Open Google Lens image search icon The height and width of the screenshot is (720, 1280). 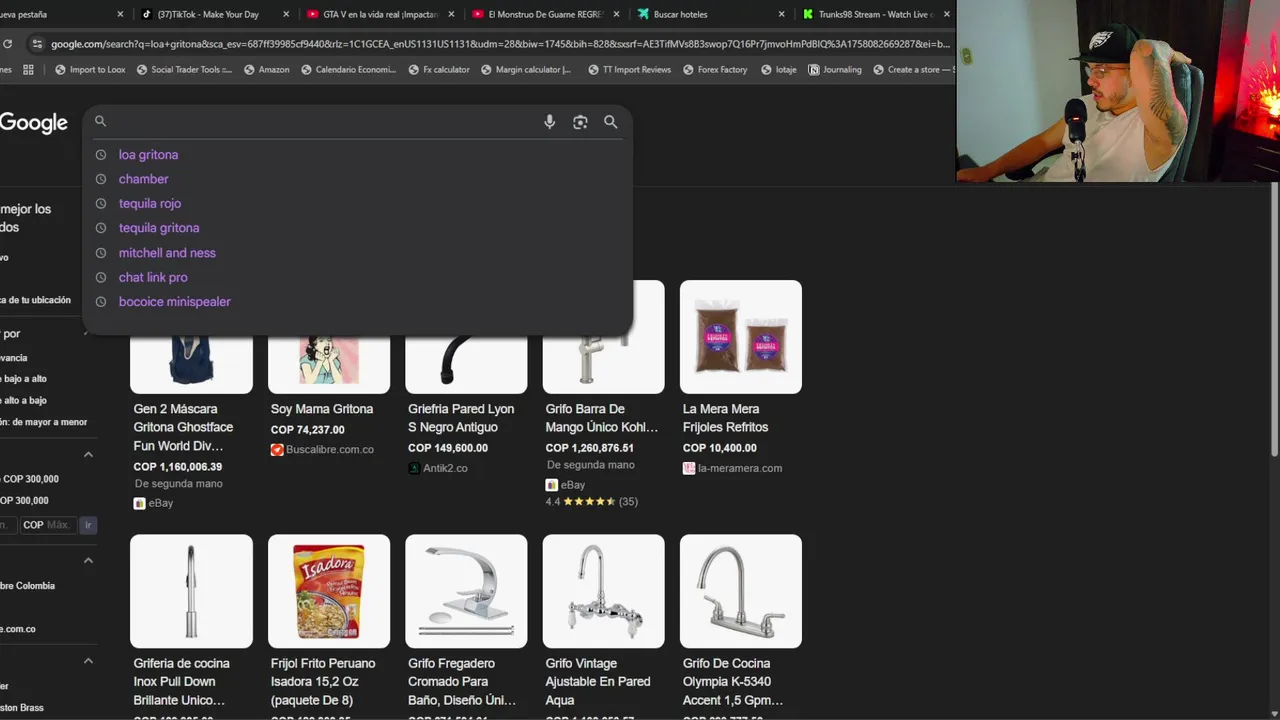click(580, 122)
